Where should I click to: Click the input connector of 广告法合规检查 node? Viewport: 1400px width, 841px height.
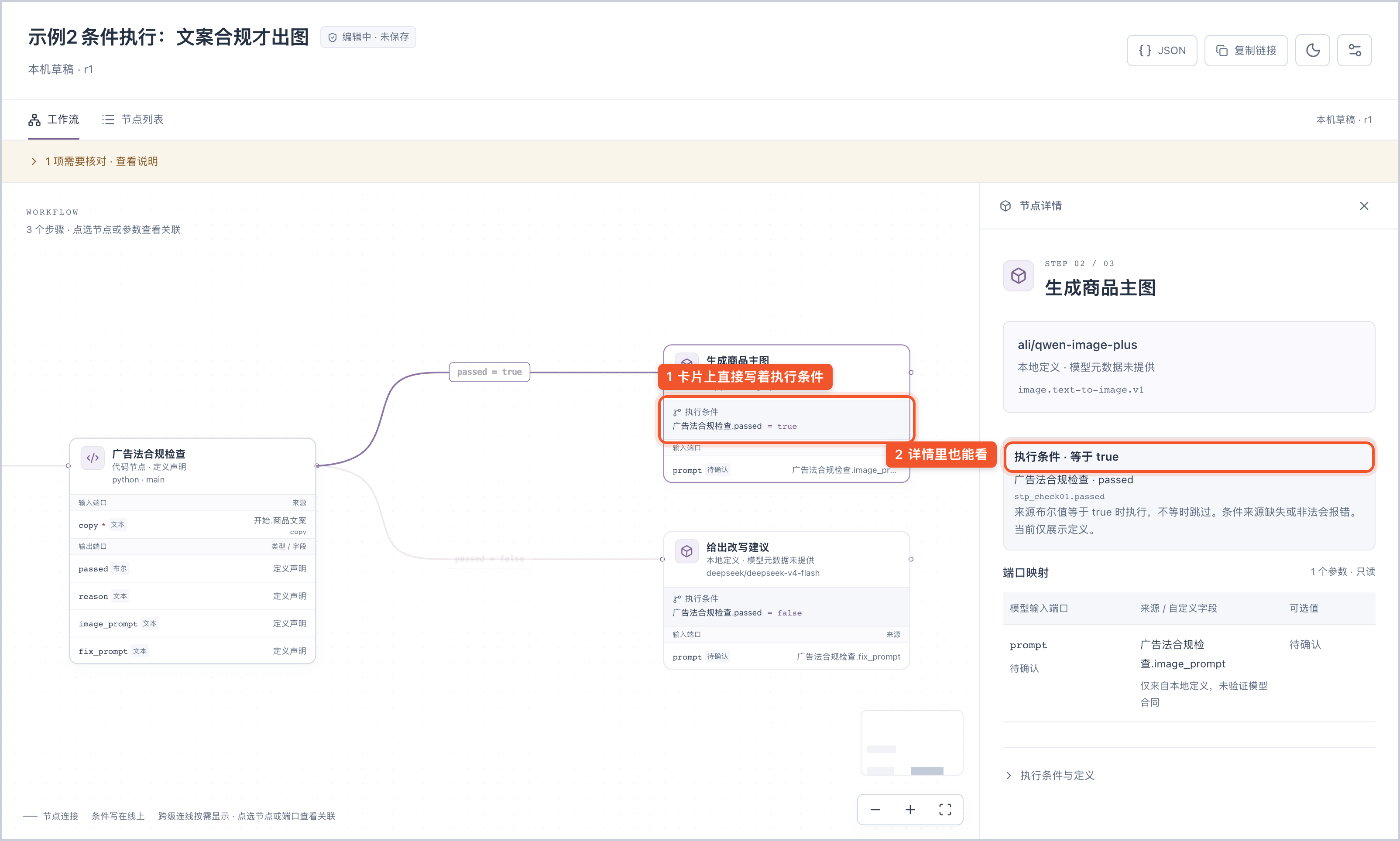click(x=69, y=466)
